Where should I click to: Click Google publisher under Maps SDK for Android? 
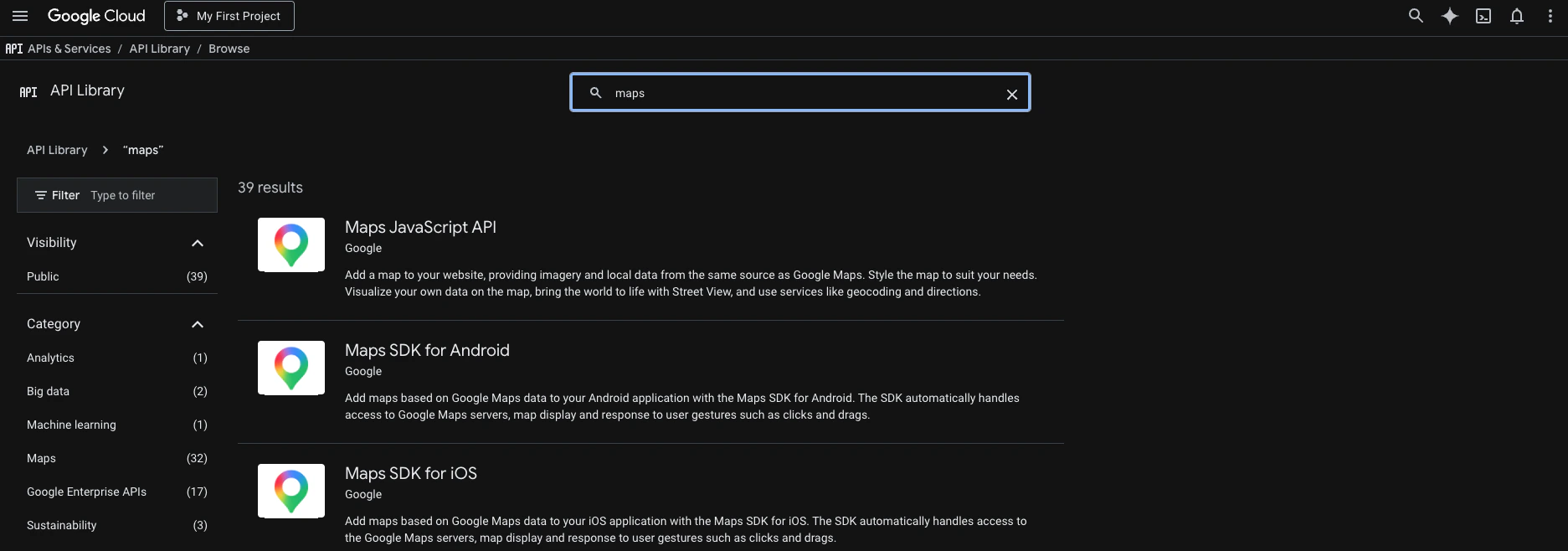click(363, 371)
